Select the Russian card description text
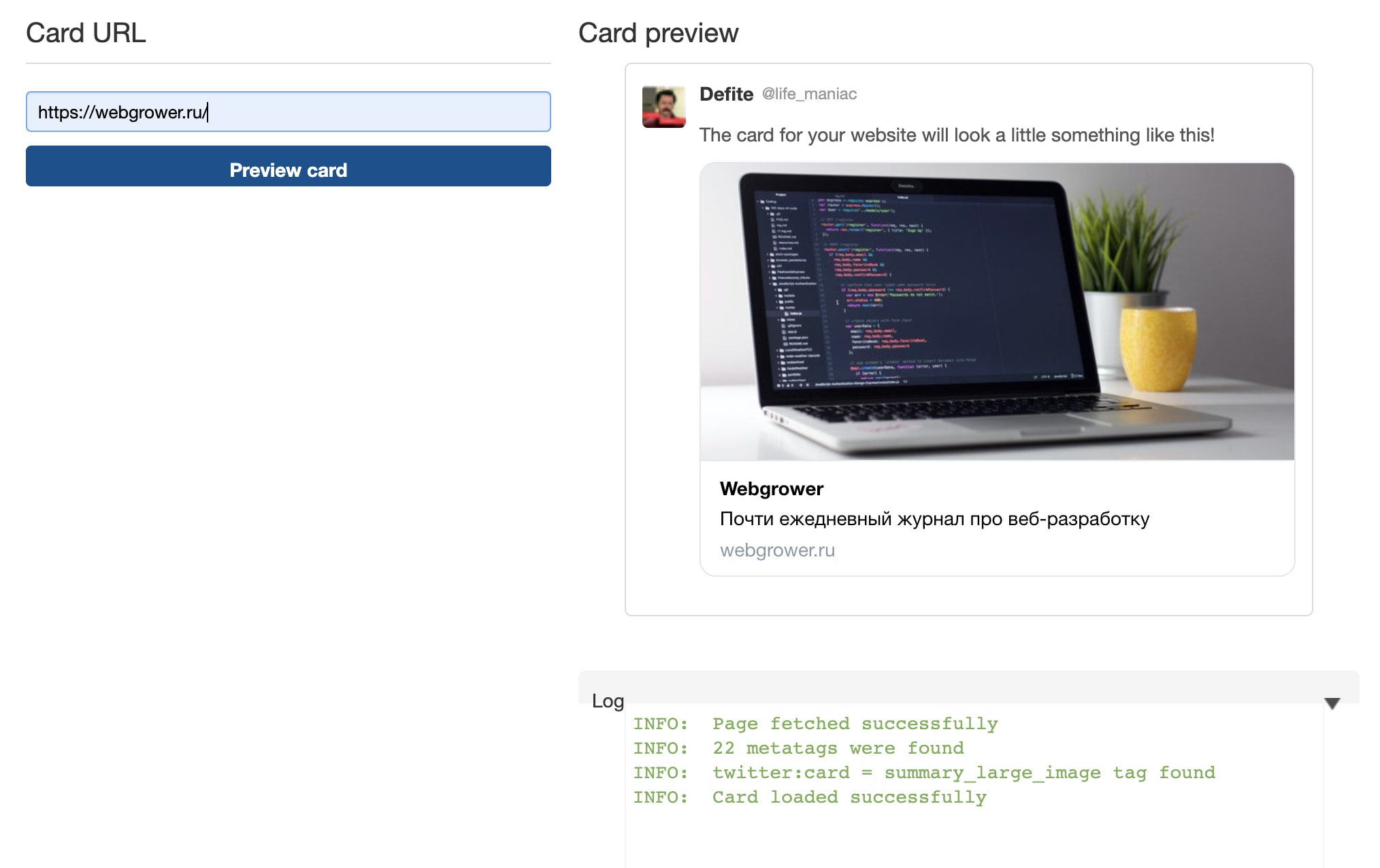 (934, 519)
